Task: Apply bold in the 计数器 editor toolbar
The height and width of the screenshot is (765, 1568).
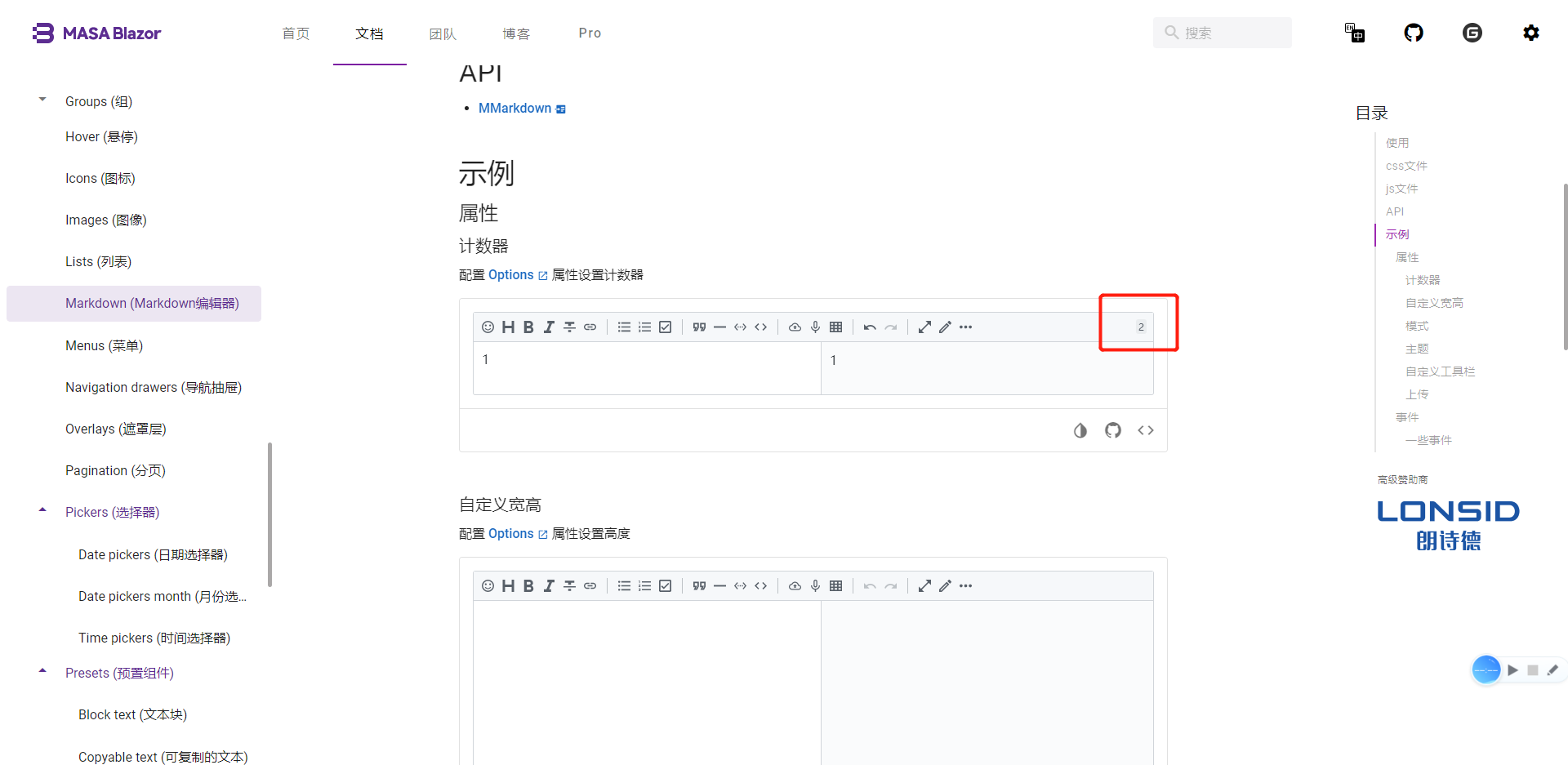Action: pyautogui.click(x=528, y=327)
